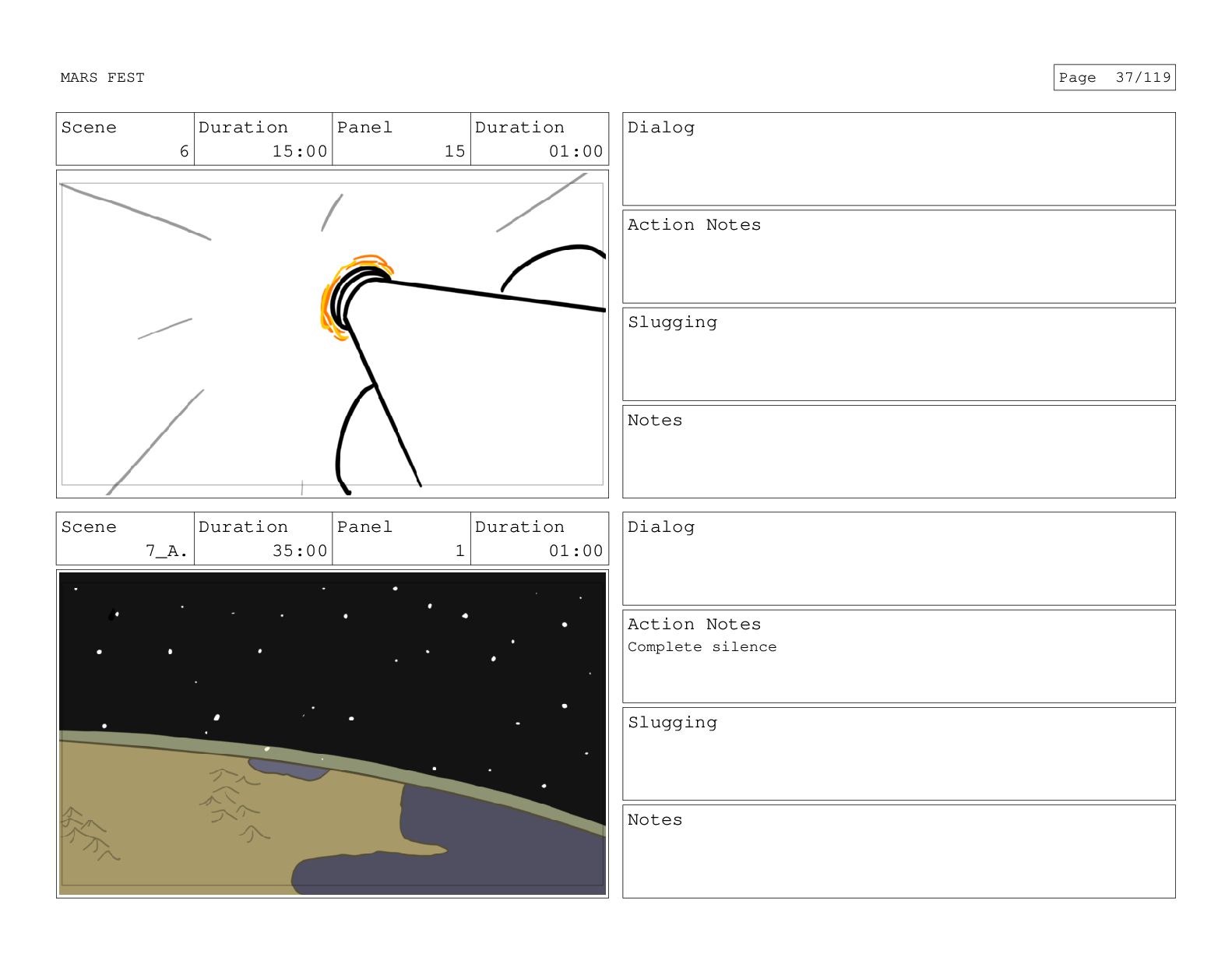Click the Page 37/119 indicator box
This screenshot has width=1232, height=954.
[1114, 77]
